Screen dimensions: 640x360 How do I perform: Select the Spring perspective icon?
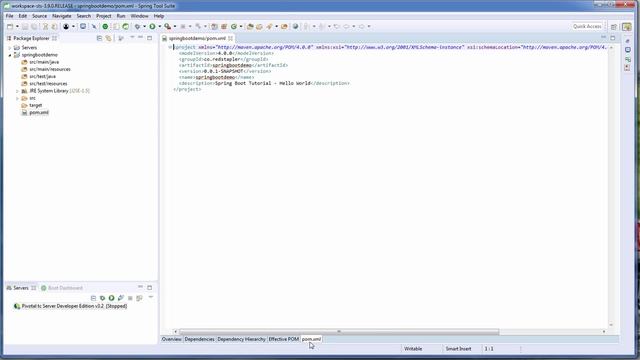[627, 27]
